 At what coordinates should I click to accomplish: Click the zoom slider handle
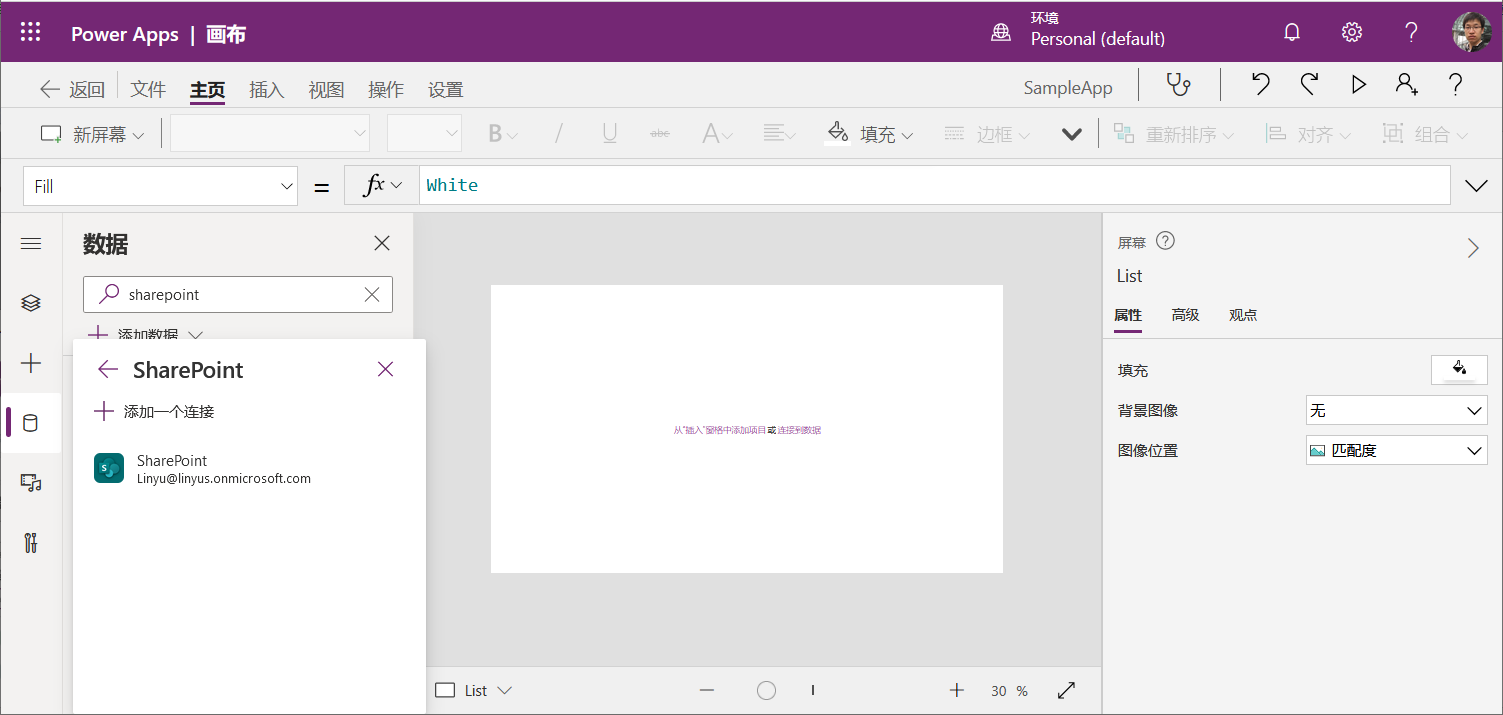coord(767,690)
